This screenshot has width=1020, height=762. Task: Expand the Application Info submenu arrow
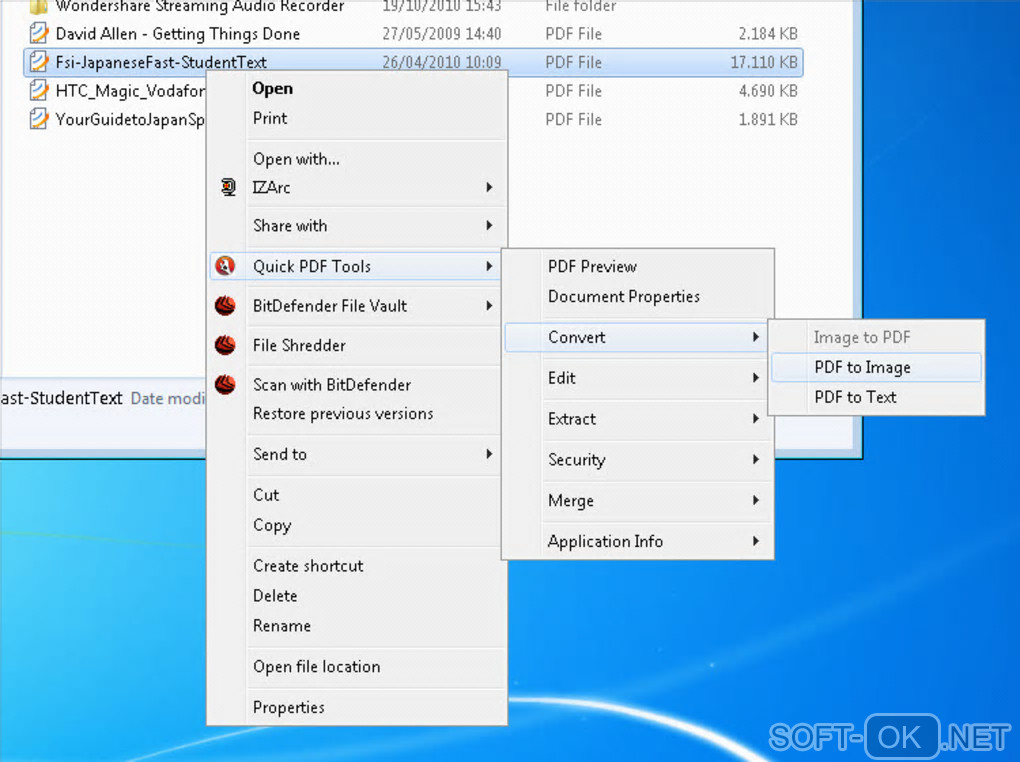tap(756, 541)
